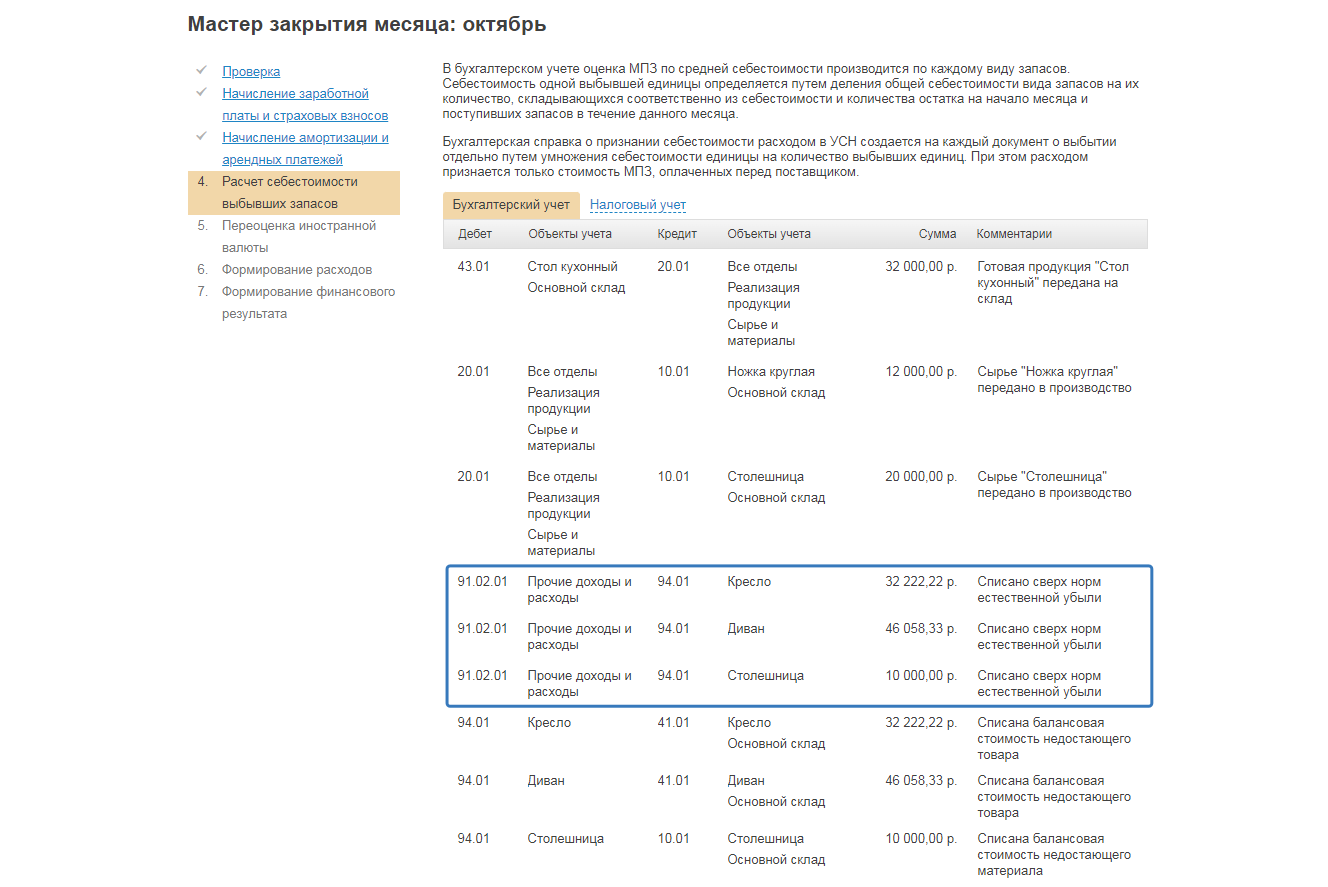
Task: Click the Ножка круглая credit object
Action: click(x=771, y=372)
